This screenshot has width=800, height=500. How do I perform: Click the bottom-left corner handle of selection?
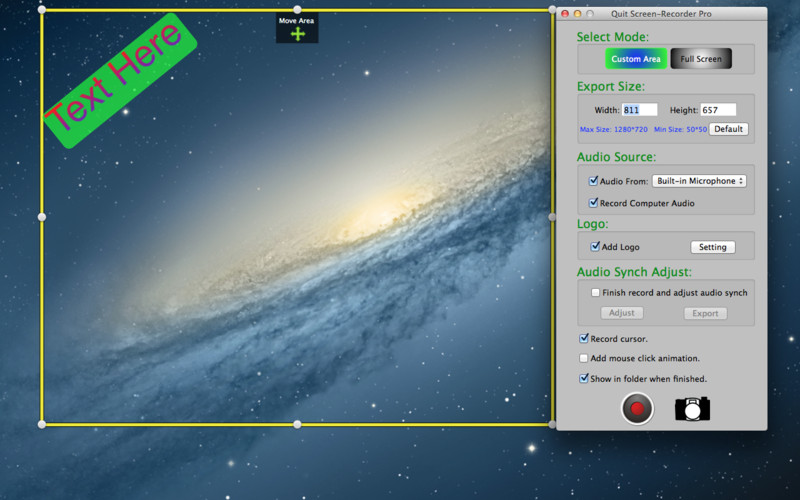click(42, 424)
